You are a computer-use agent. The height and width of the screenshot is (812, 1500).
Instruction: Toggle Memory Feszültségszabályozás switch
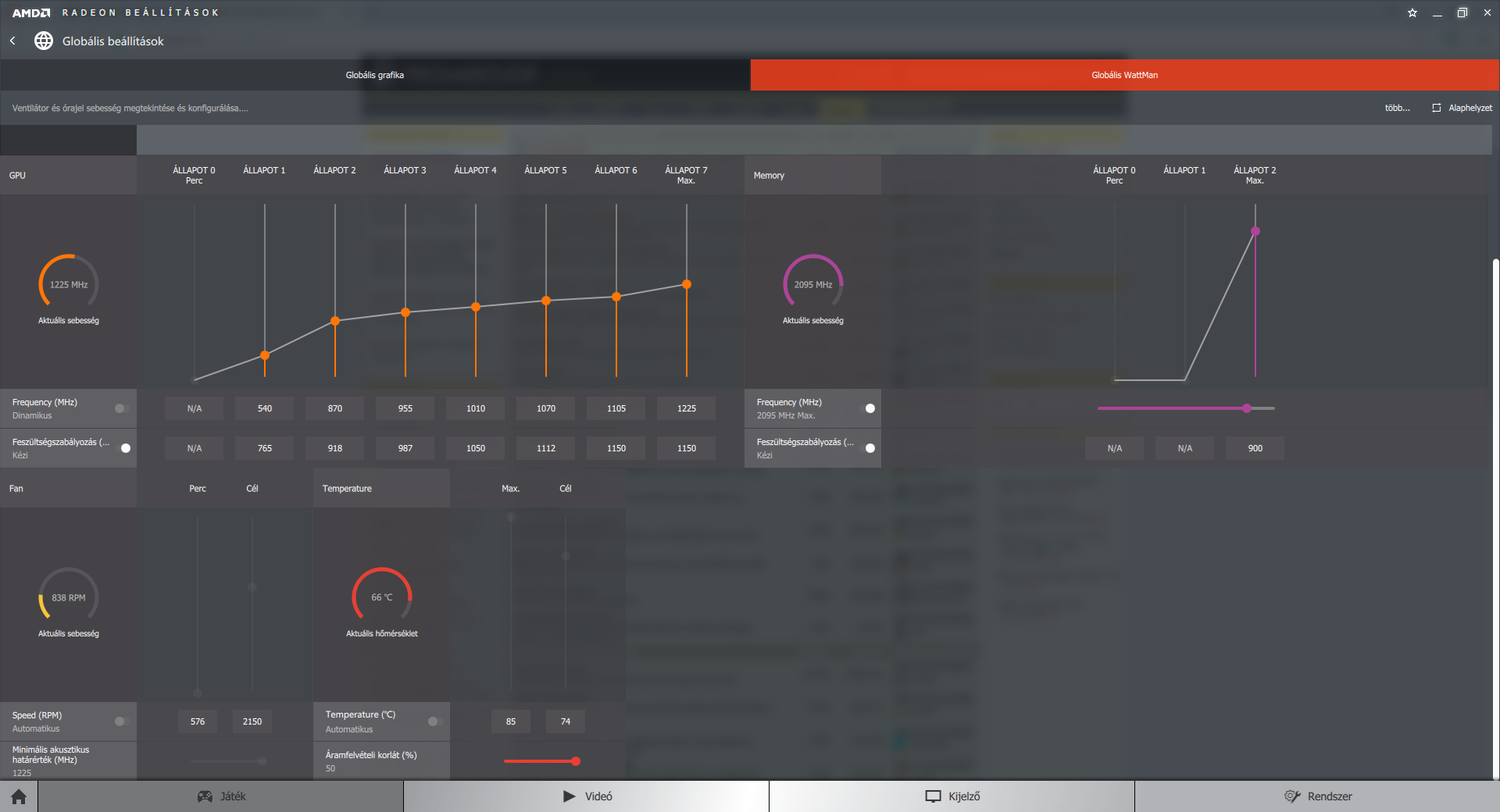coord(866,448)
